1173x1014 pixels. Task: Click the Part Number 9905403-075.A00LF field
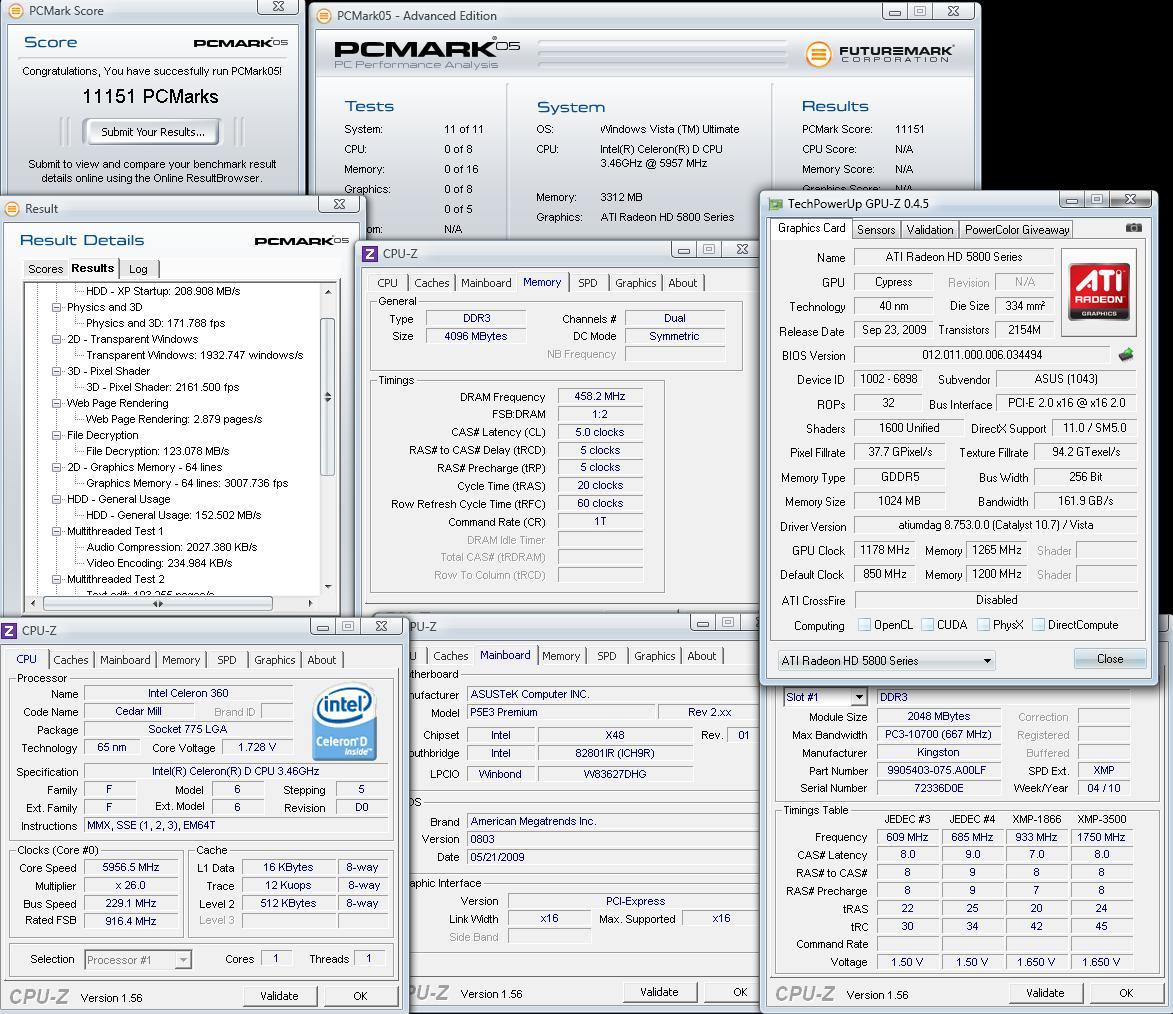tap(937, 771)
